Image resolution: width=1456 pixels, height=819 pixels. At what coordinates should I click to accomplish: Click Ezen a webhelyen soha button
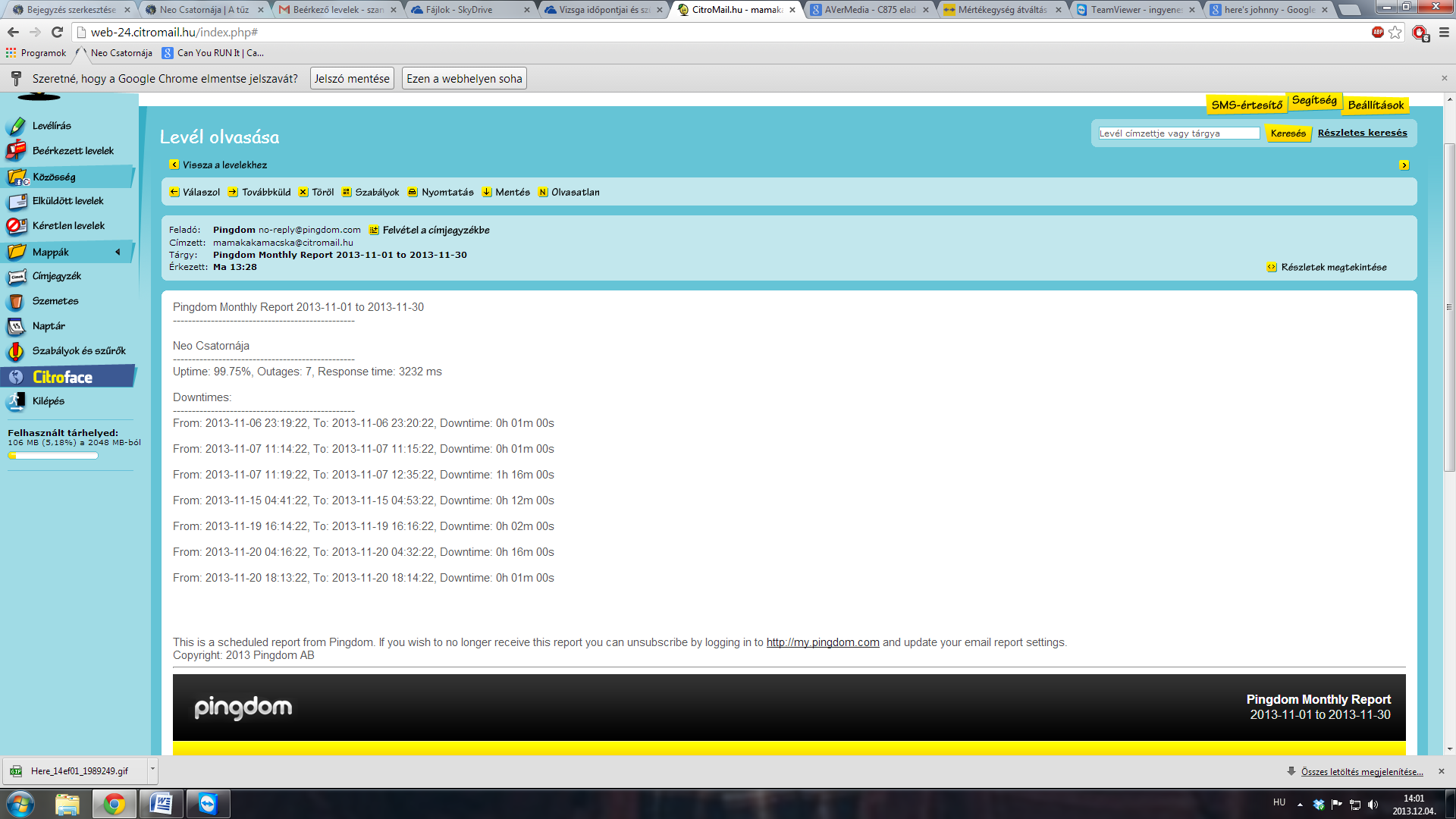point(464,79)
